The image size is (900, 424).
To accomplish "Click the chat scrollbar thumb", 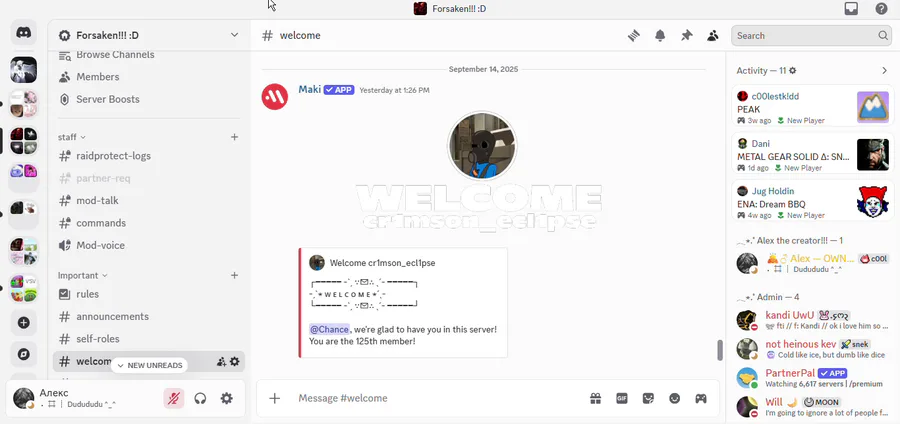I will tap(720, 351).
